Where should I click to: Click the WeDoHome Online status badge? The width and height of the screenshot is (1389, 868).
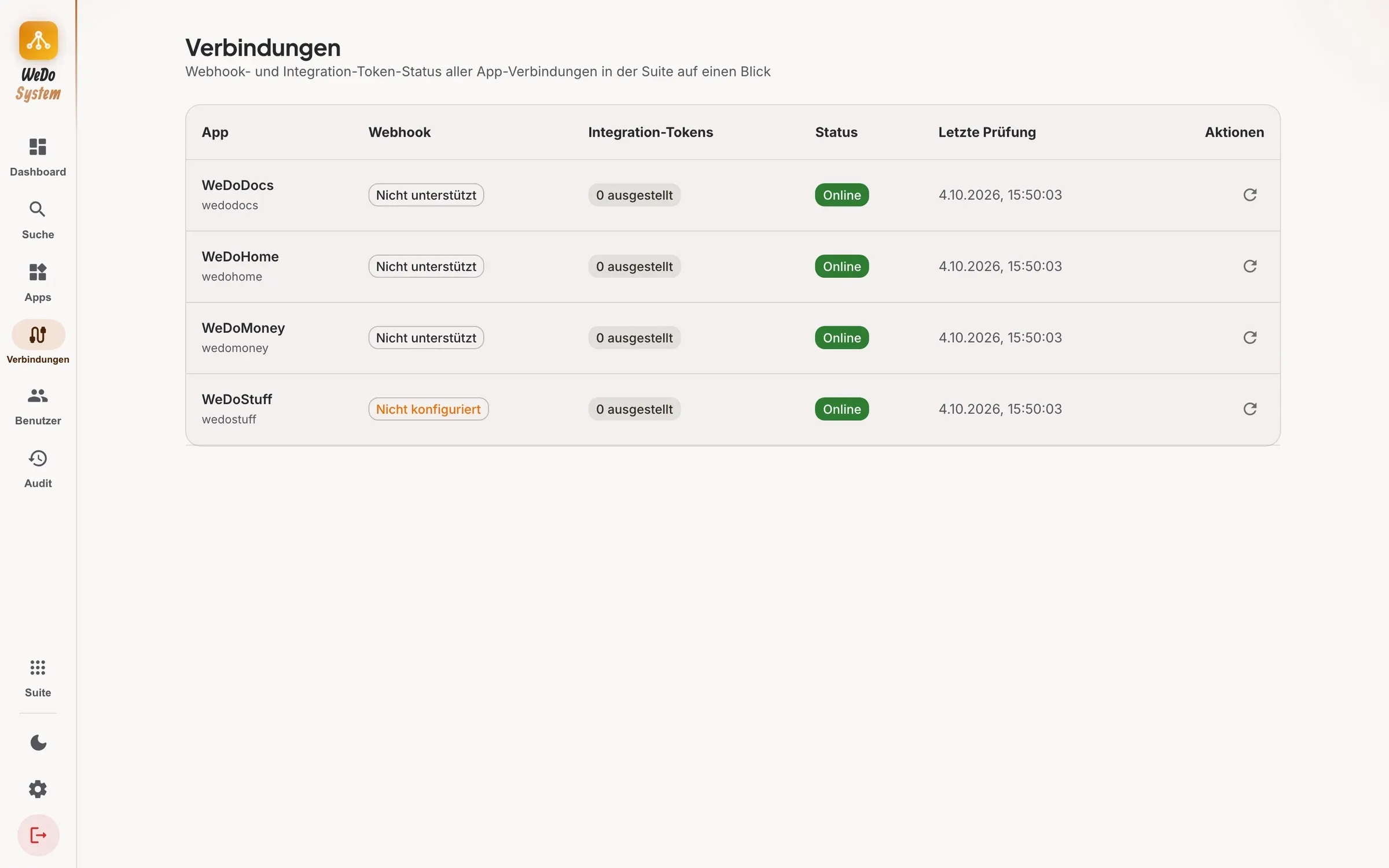coord(842,266)
